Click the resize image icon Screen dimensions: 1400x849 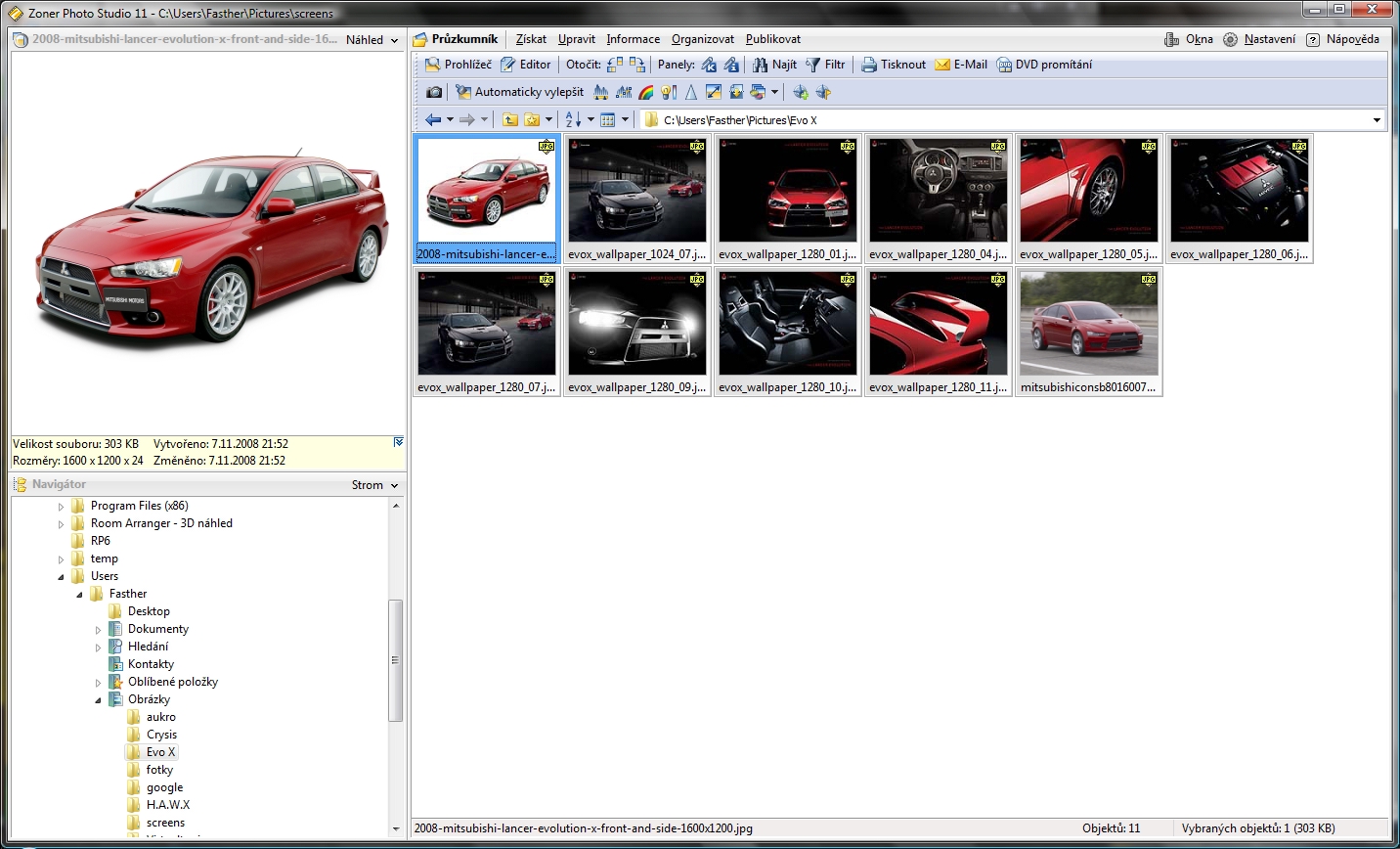coord(714,92)
